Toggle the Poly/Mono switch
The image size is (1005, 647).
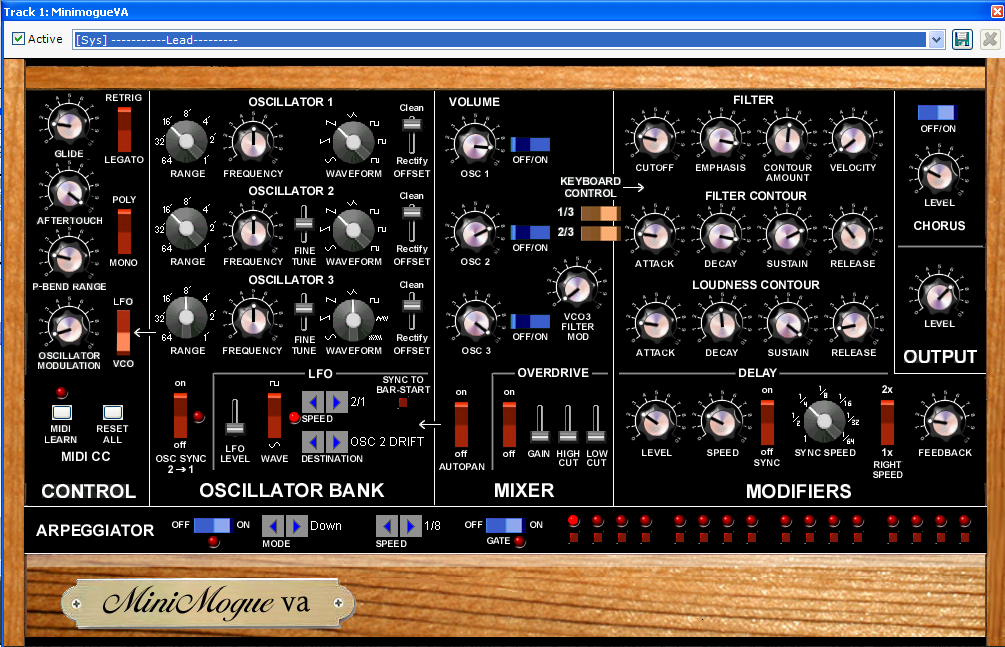click(x=124, y=231)
